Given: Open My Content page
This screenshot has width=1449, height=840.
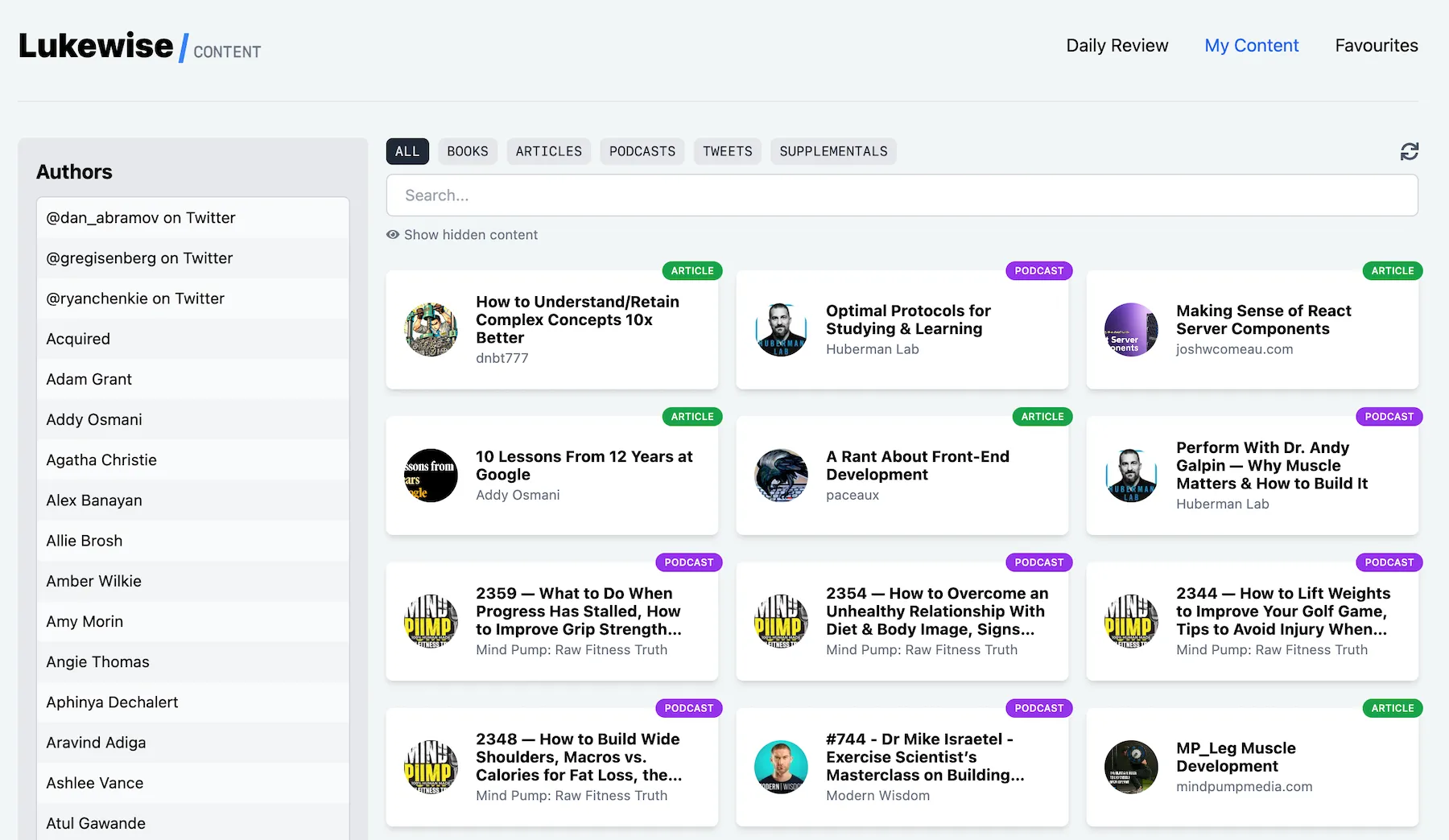Looking at the screenshot, I should tap(1251, 46).
